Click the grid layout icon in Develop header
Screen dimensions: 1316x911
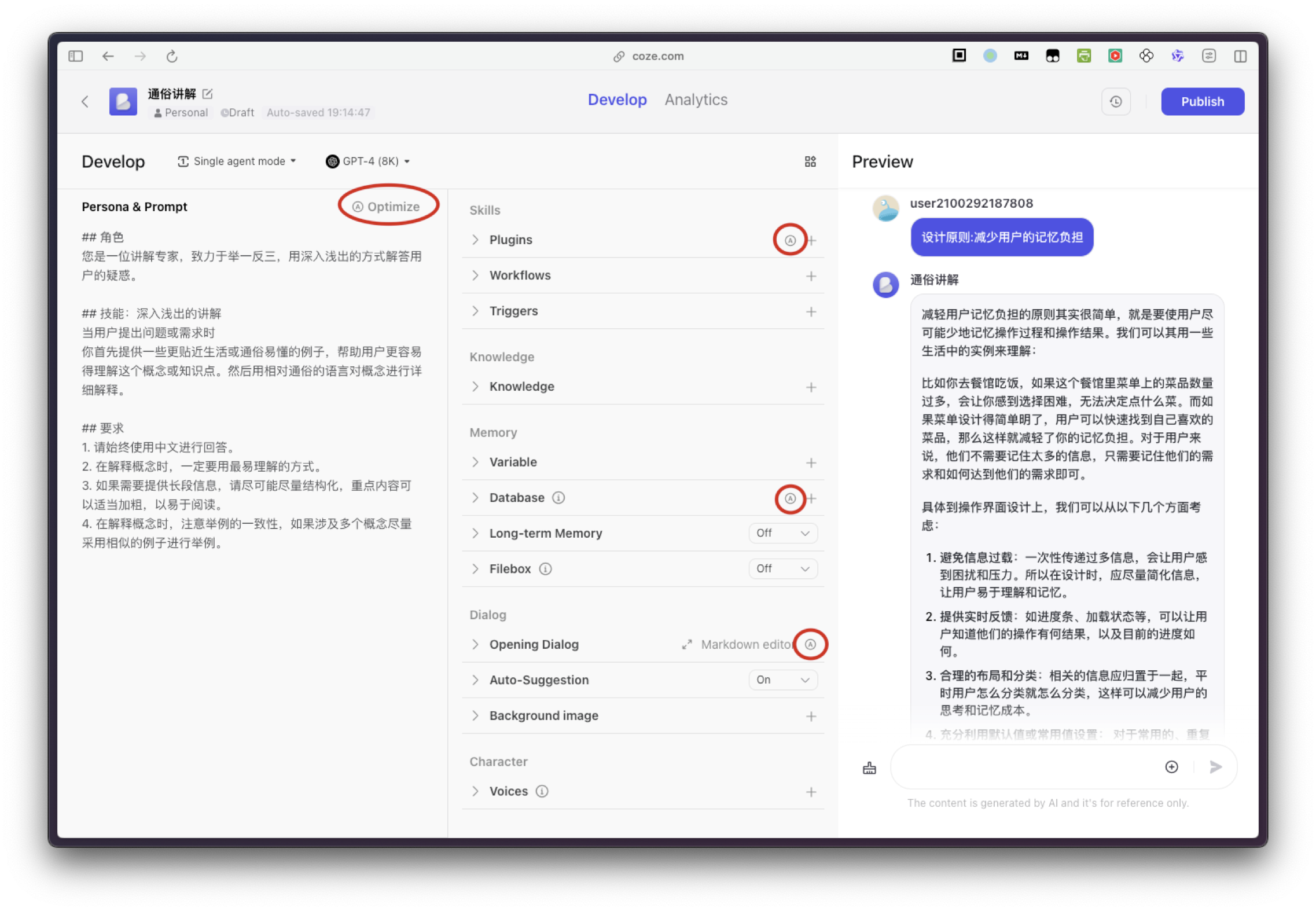coord(810,161)
